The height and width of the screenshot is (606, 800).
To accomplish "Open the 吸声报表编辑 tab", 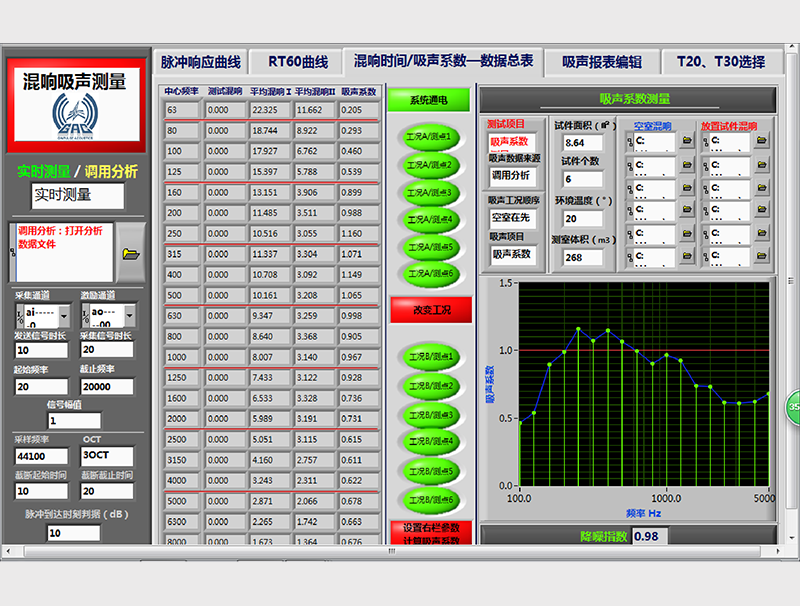I will point(602,62).
